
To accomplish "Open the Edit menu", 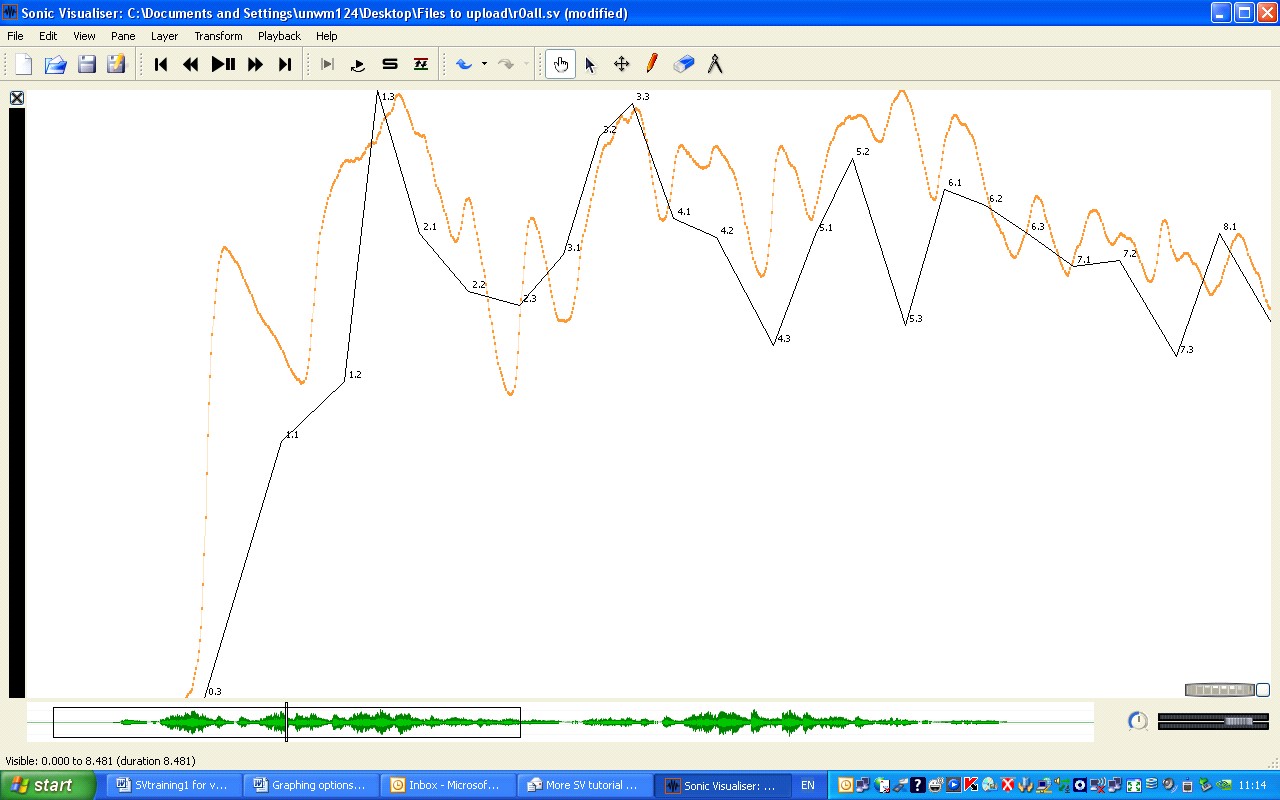I will click(48, 36).
